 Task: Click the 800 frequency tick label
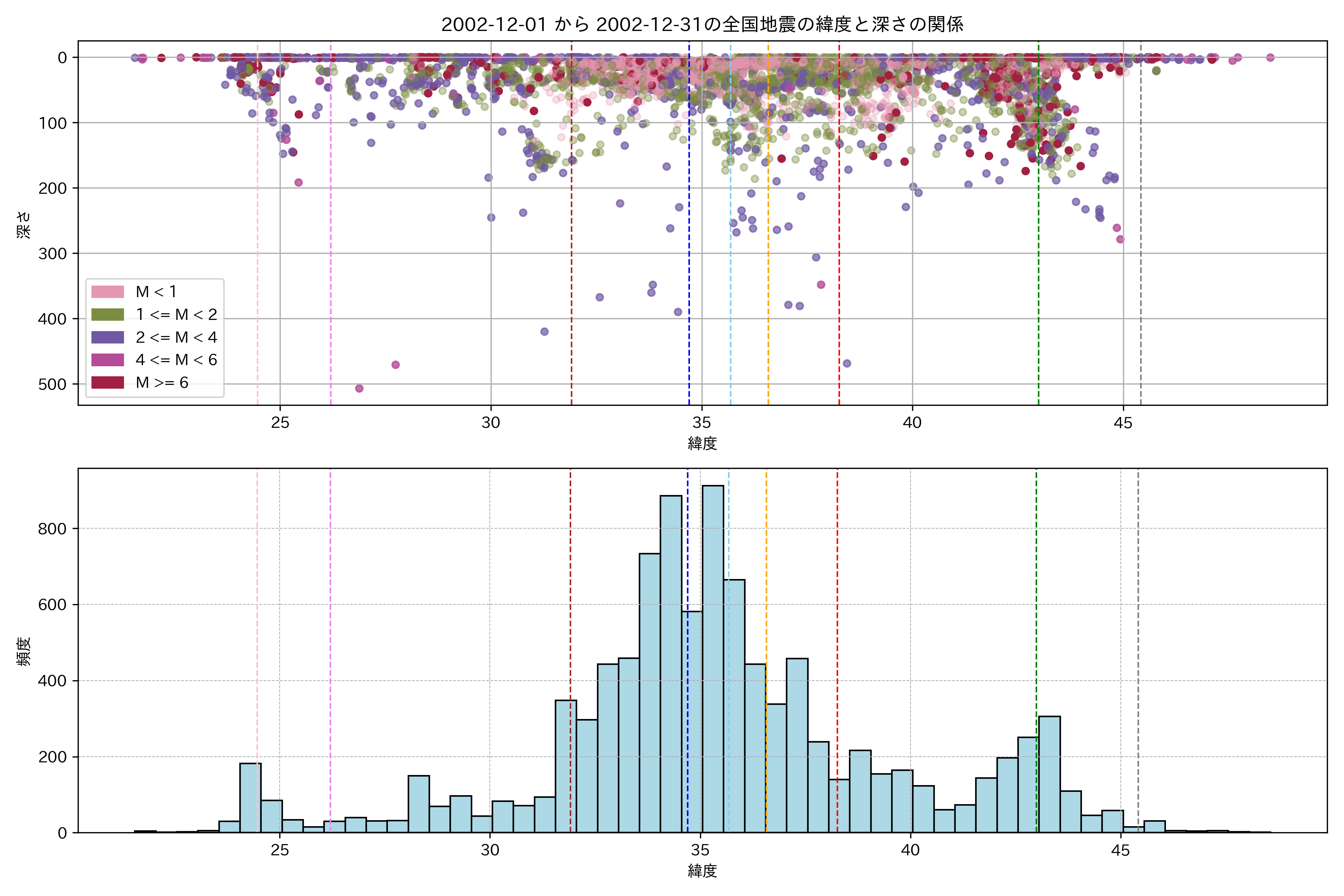click(53, 529)
